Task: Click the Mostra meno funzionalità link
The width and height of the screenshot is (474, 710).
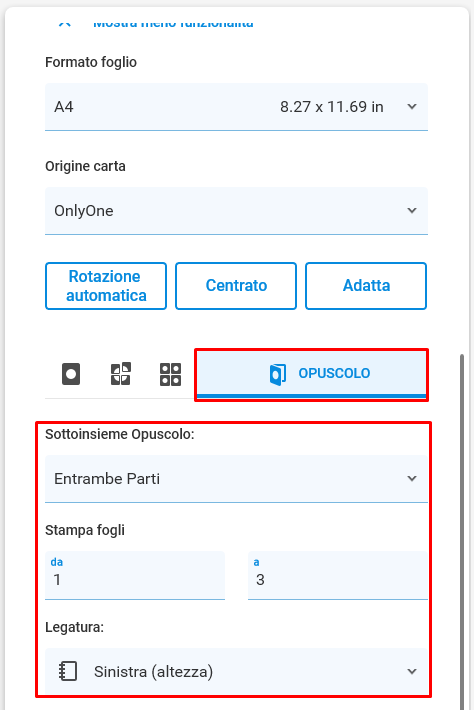Action: point(173,23)
